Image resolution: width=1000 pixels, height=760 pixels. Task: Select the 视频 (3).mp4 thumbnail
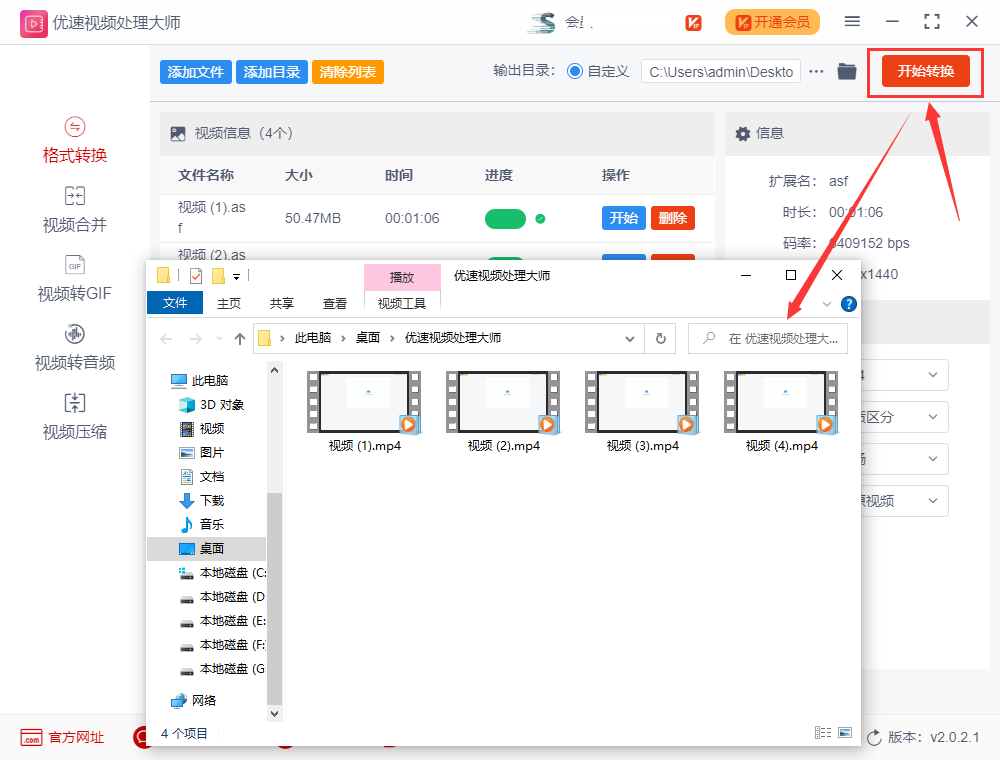pos(643,403)
